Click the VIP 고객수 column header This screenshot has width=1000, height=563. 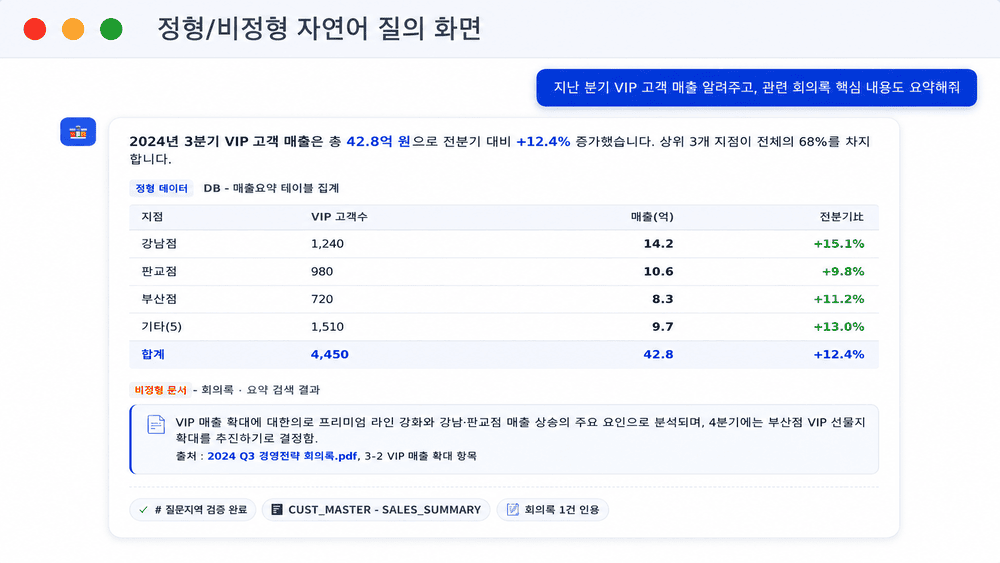(x=339, y=217)
